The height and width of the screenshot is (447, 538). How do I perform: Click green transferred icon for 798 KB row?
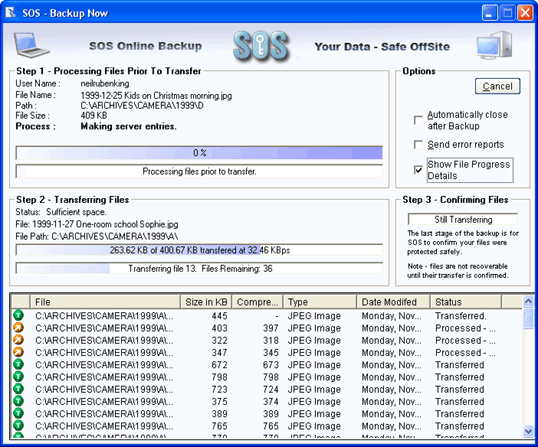(18, 377)
